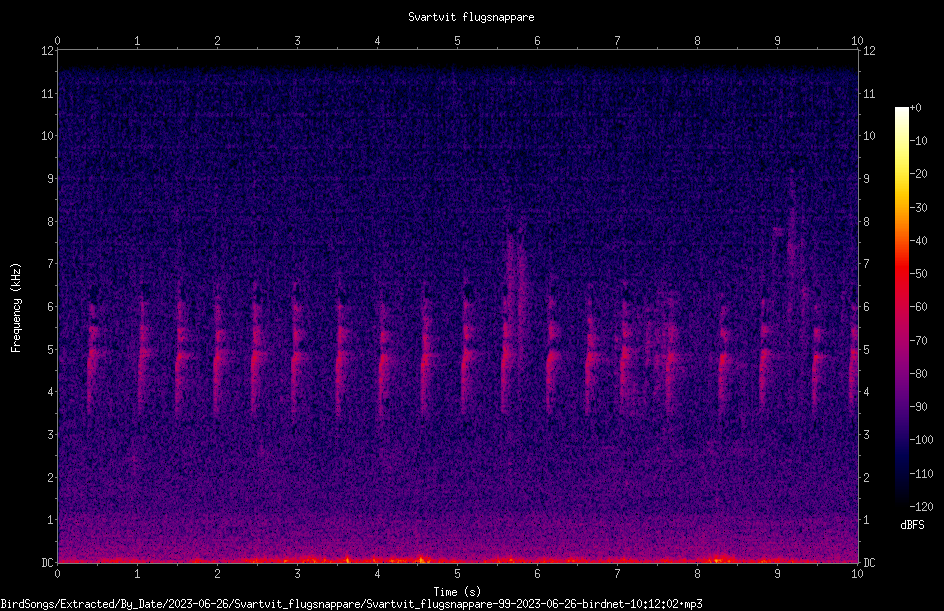944x611 pixels.
Task: Click the '-40' value on the color scale
Action: [918, 241]
